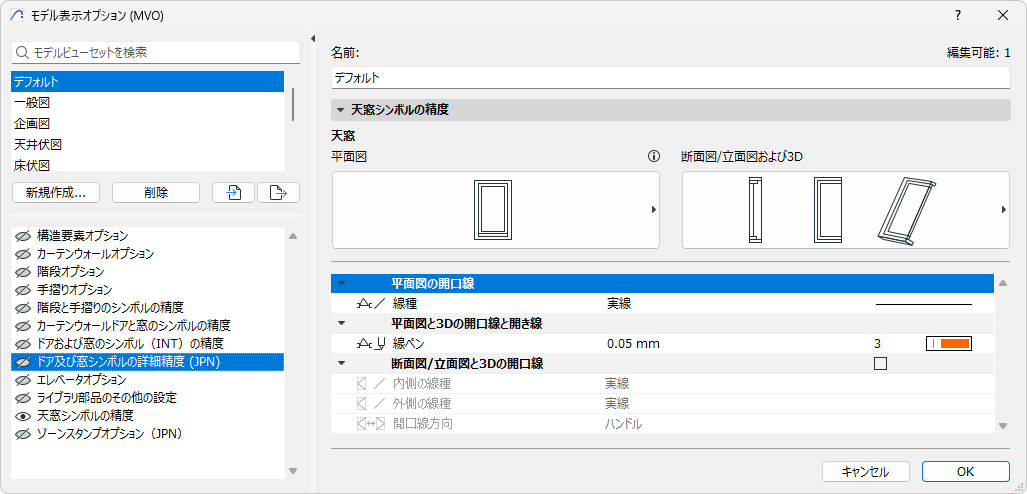1027x494 pixels.
Task: Collapse the 断面図/立面図と3Dの開口線 group
Action: click(x=341, y=363)
